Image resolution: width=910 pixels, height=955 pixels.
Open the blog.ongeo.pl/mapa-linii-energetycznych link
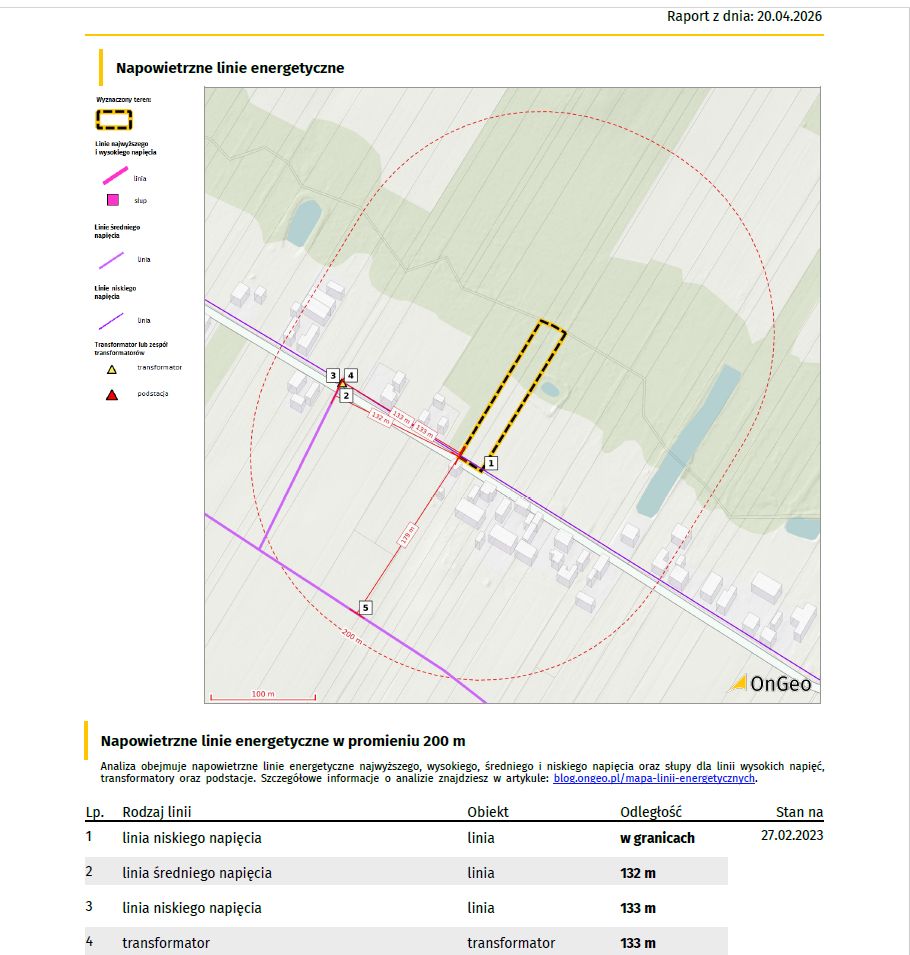(x=654, y=778)
